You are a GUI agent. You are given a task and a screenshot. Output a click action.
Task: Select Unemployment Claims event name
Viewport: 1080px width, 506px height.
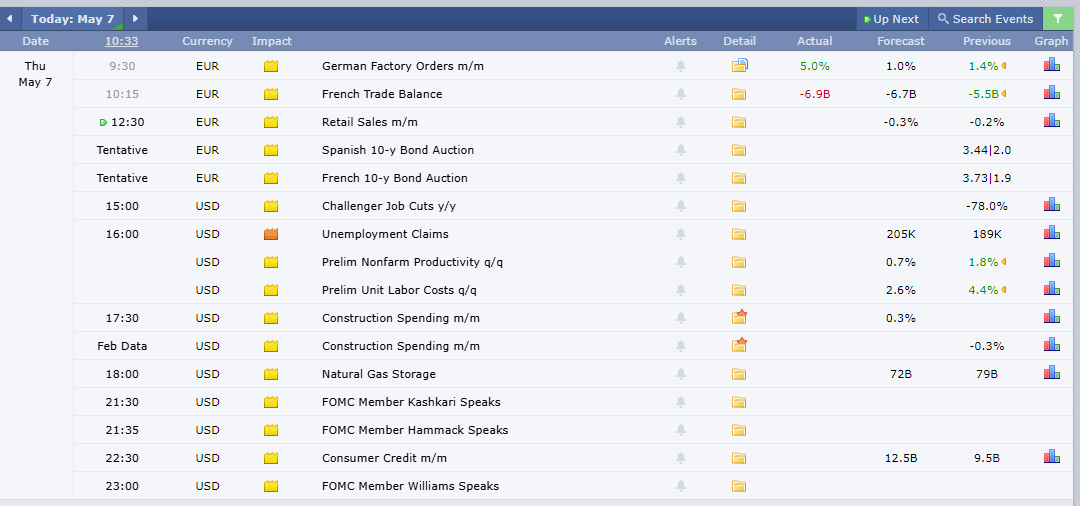coord(385,234)
